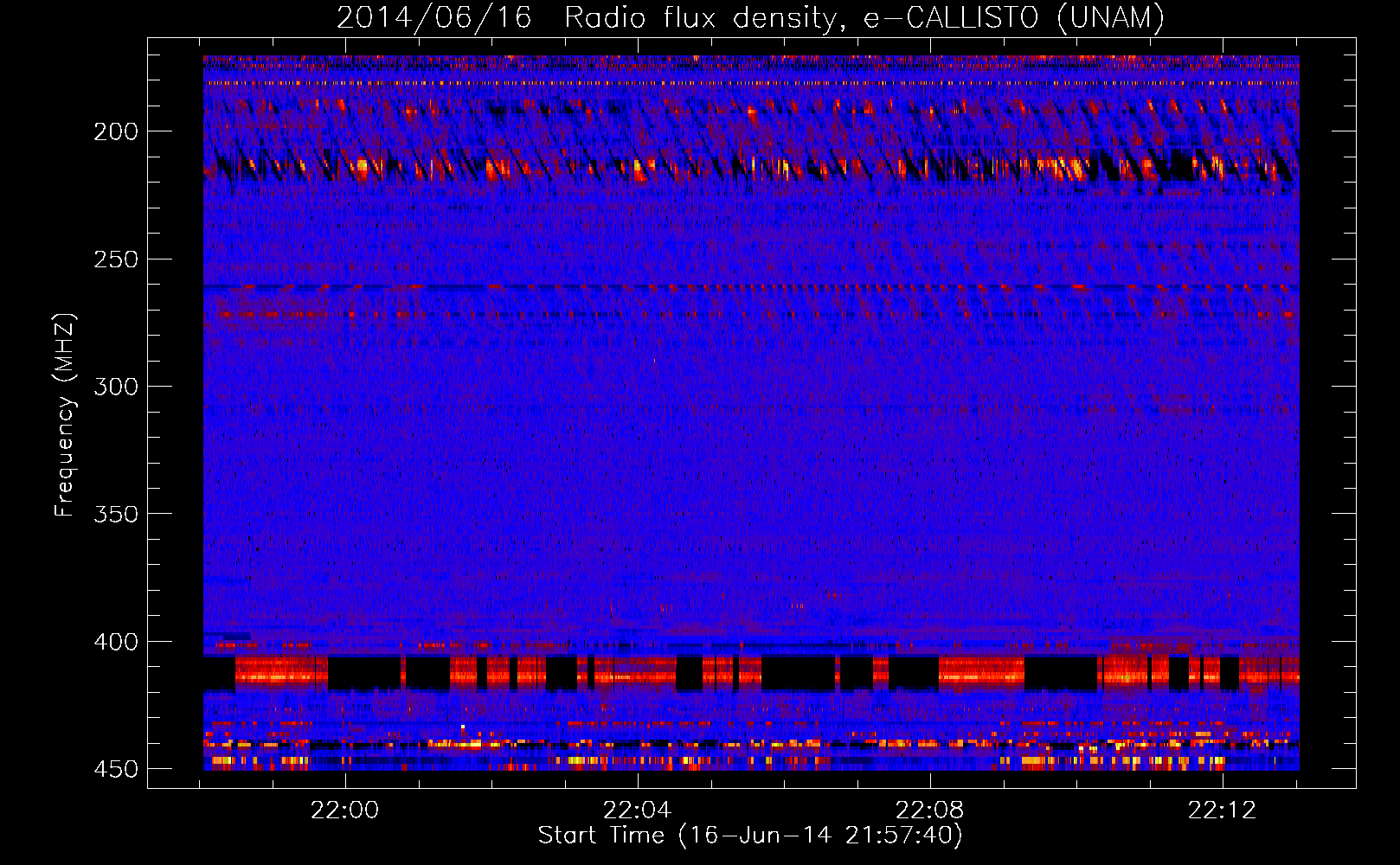
Task: Click the '22:04' time tick label
Action: [x=638, y=811]
